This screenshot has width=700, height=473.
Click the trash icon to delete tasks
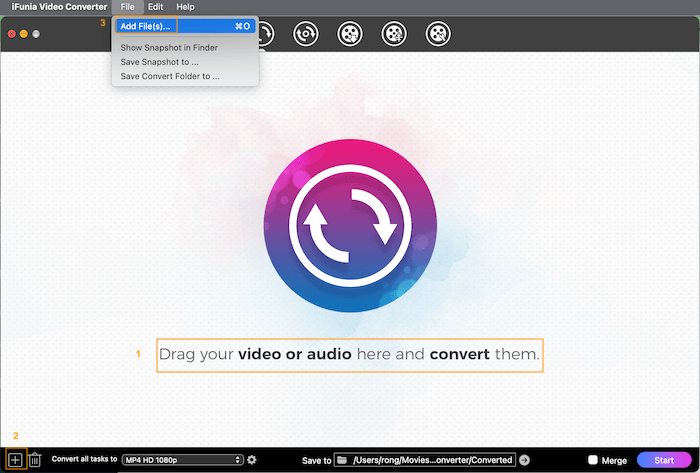(x=35, y=460)
